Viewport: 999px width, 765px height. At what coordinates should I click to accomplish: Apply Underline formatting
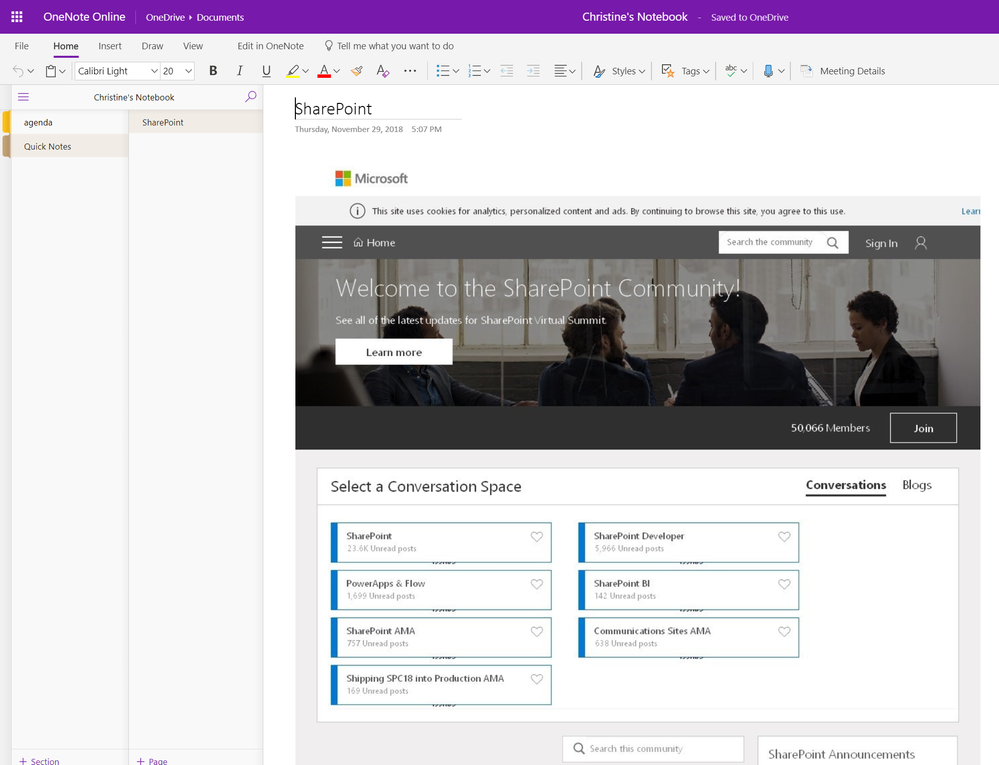point(266,71)
